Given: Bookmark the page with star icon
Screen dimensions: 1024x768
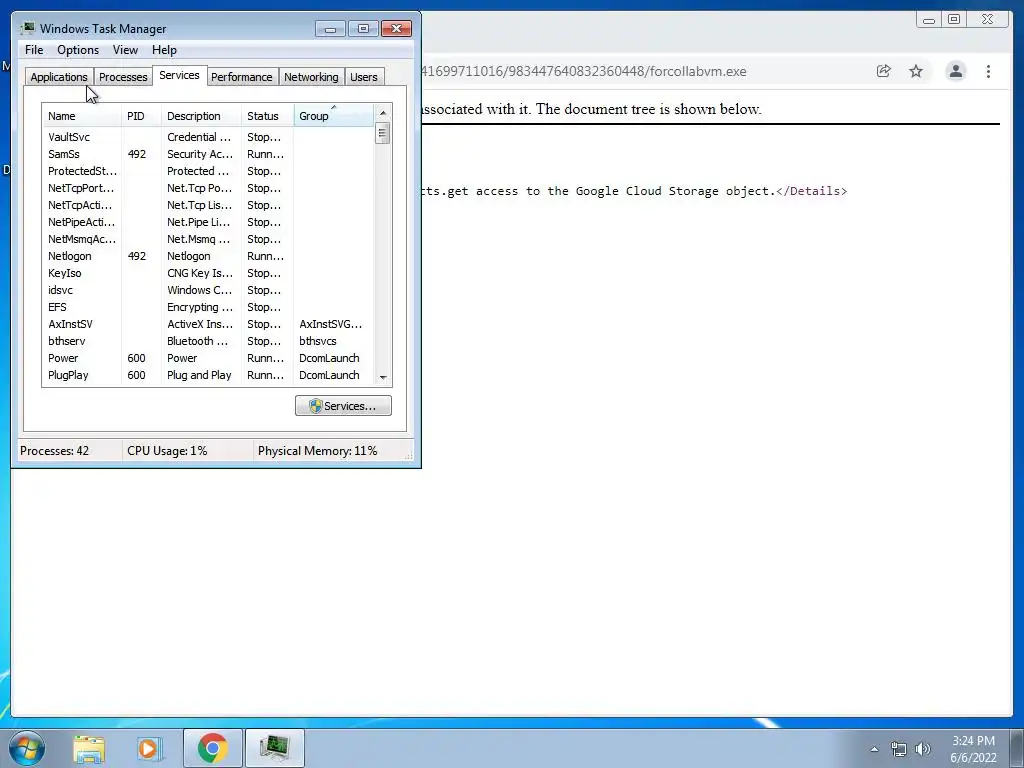Looking at the screenshot, I should pyautogui.click(x=916, y=71).
